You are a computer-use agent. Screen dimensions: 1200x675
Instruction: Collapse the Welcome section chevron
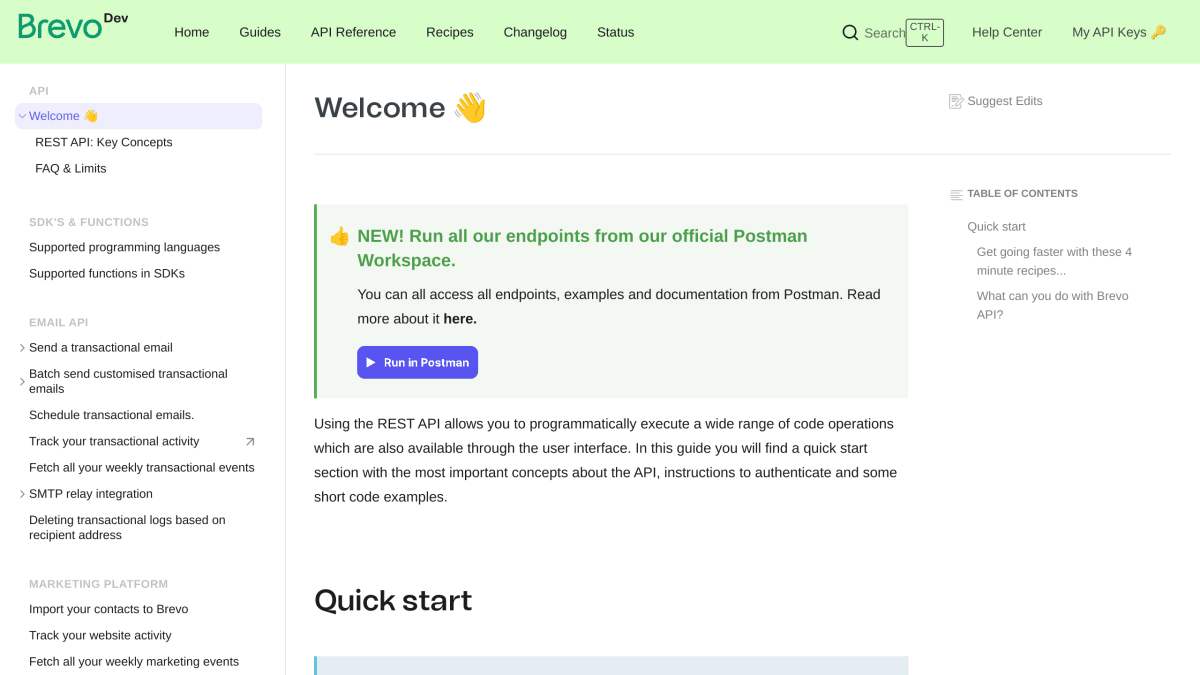coord(22,116)
